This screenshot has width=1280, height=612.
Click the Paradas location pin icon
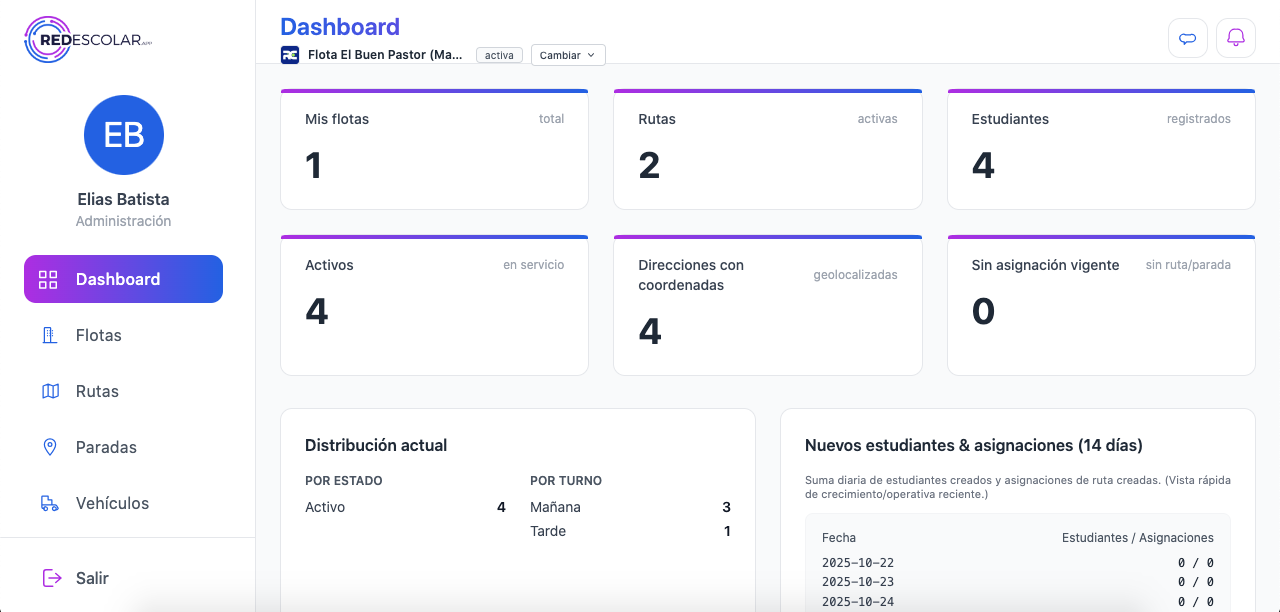[x=50, y=447]
